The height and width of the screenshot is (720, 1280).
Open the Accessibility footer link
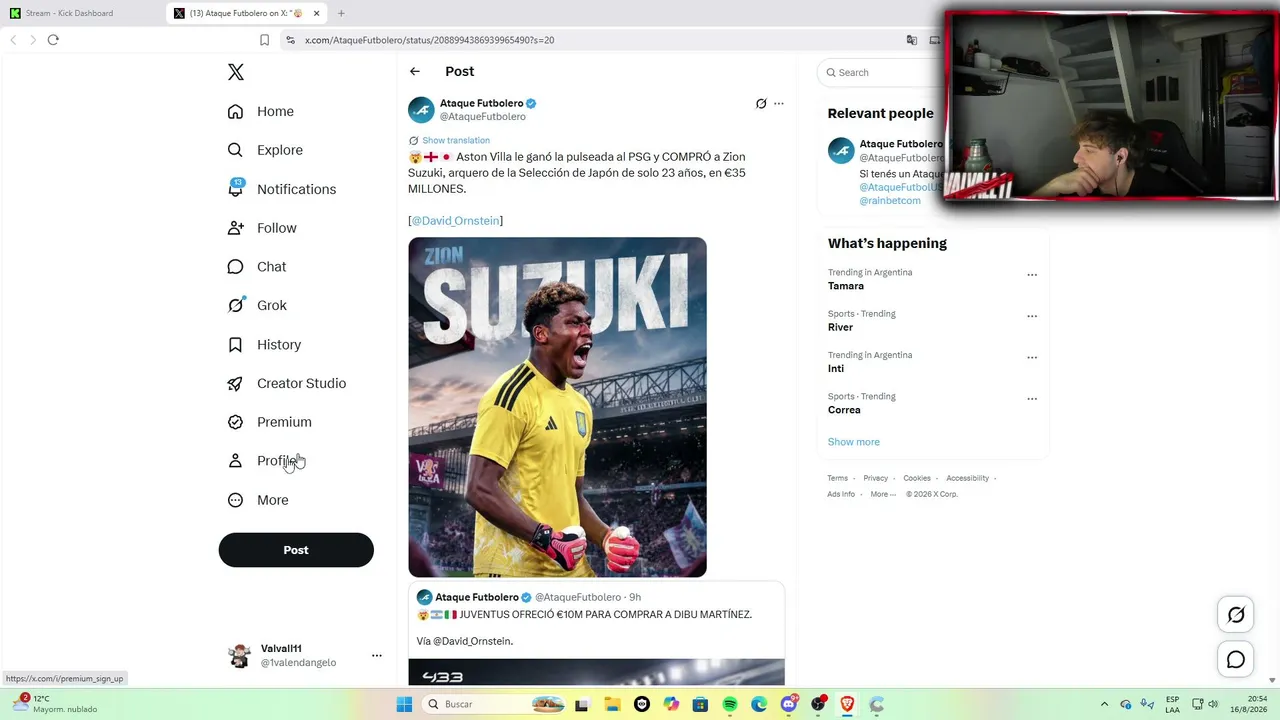click(x=968, y=478)
